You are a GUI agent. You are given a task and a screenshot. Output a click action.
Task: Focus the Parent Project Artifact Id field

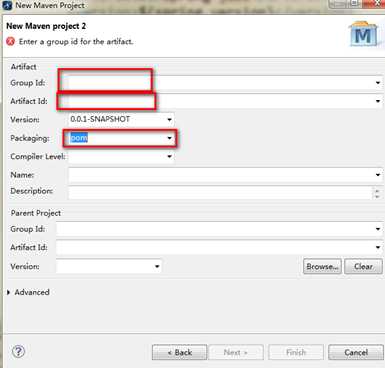click(x=219, y=247)
